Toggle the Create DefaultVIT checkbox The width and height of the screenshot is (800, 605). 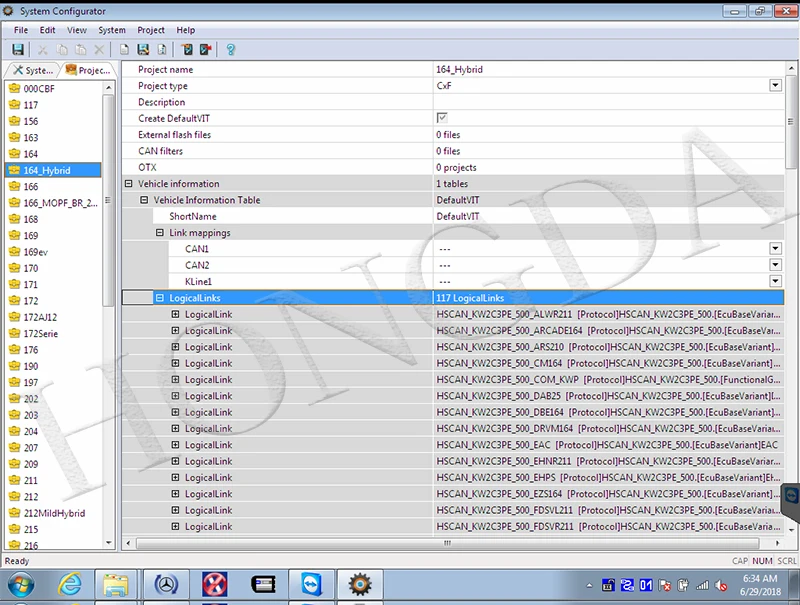(x=442, y=118)
